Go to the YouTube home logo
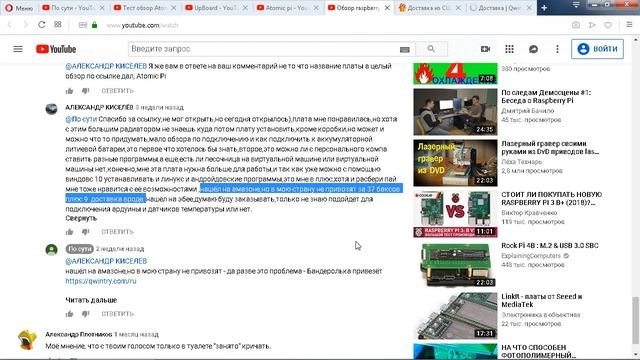 point(56,49)
